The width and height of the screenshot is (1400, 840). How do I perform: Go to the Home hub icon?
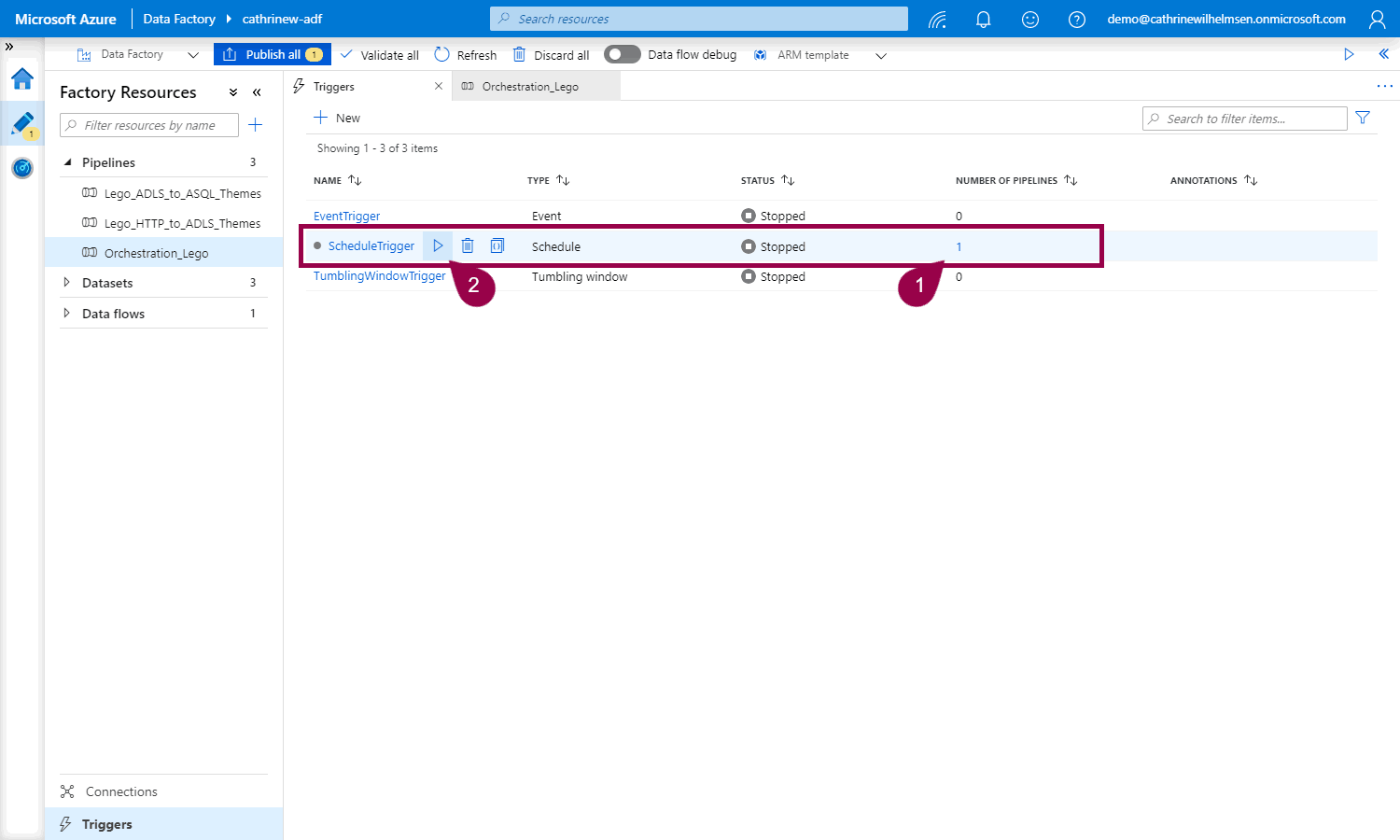click(22, 79)
